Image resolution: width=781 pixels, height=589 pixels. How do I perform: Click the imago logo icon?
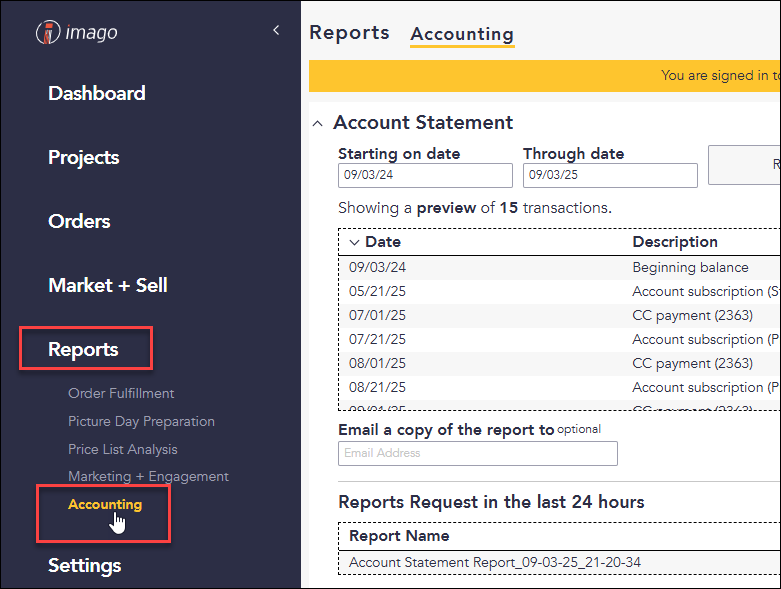coord(48,32)
